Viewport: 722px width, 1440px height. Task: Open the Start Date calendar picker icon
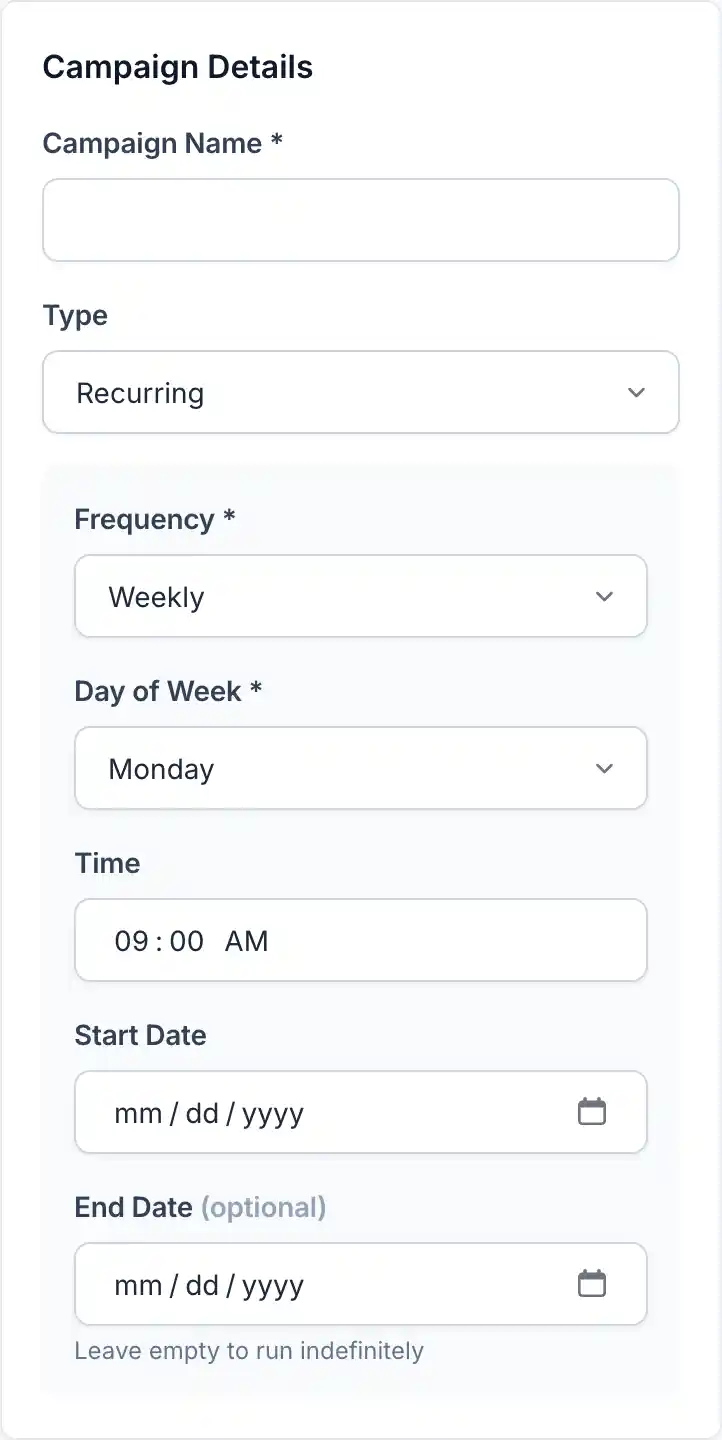(x=592, y=1111)
